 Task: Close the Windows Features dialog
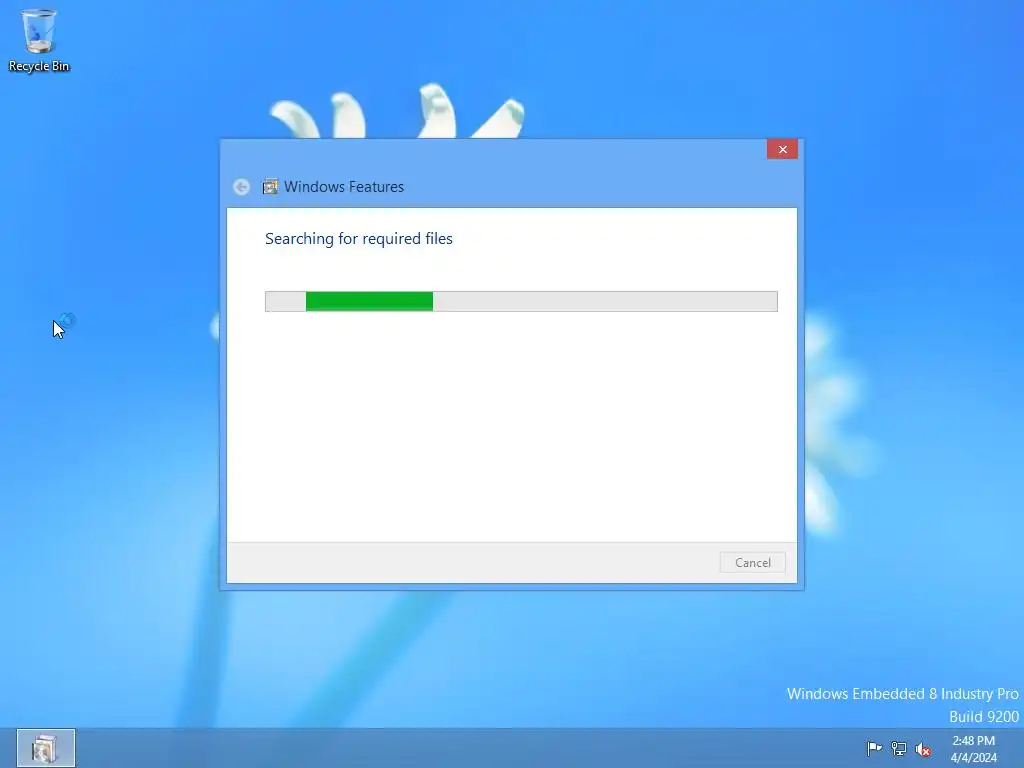point(782,150)
